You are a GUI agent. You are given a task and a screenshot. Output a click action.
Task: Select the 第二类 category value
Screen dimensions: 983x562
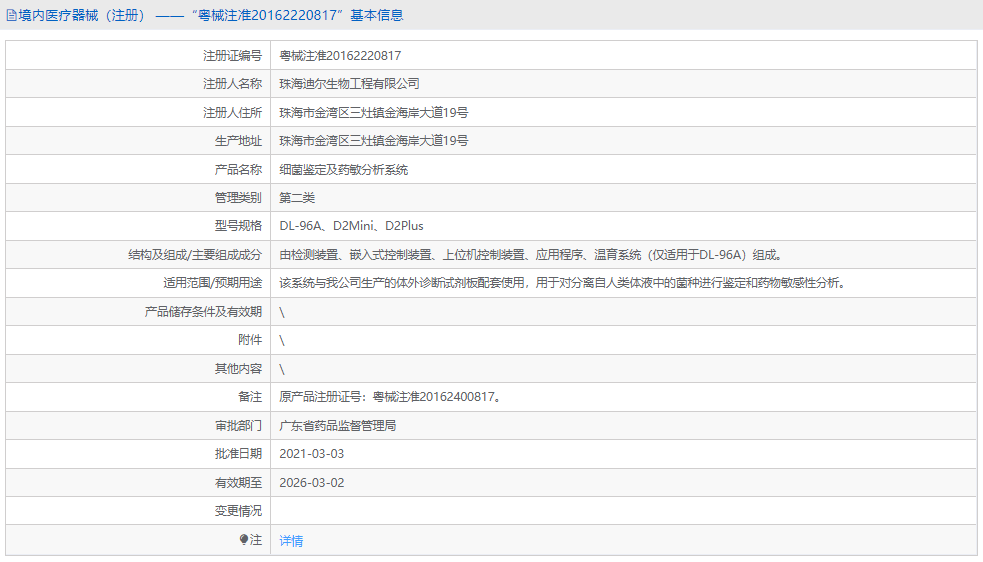[297, 198]
